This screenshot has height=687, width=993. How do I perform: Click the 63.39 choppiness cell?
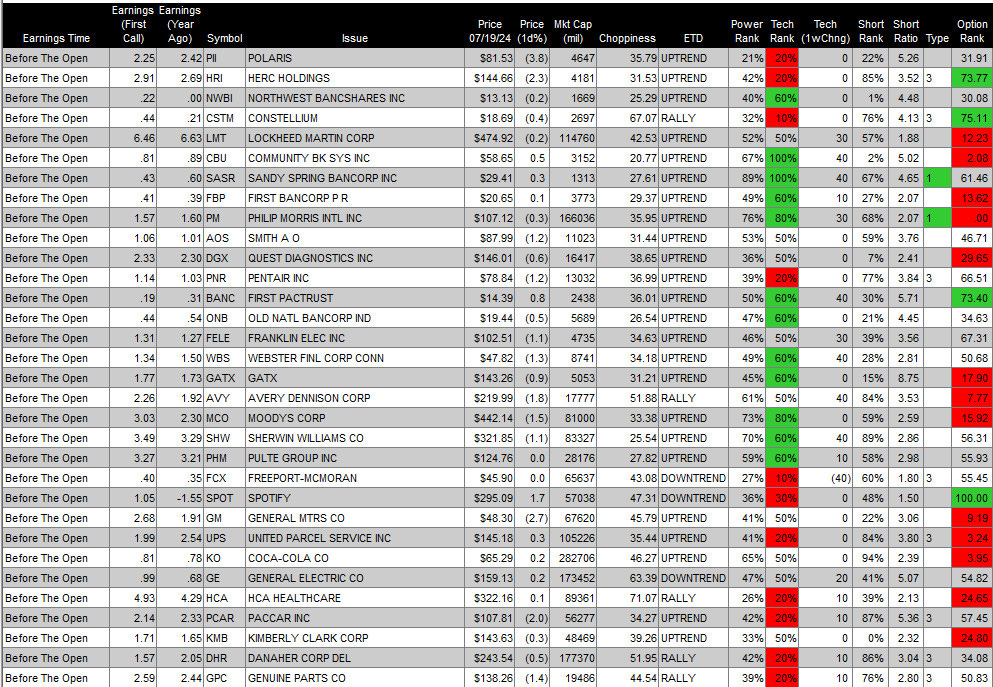click(x=627, y=579)
